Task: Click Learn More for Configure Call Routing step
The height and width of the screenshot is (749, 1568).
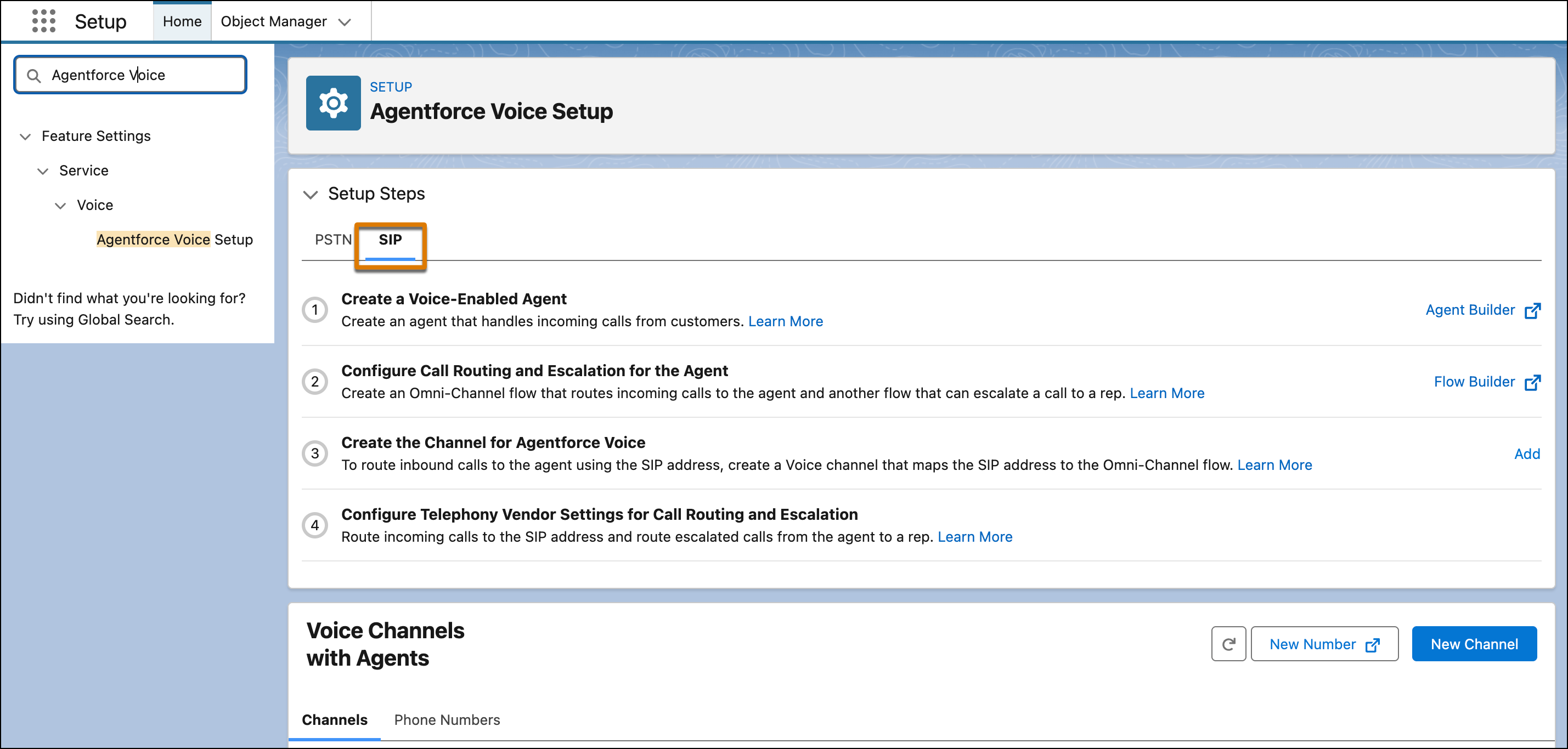Action: click(x=1167, y=393)
